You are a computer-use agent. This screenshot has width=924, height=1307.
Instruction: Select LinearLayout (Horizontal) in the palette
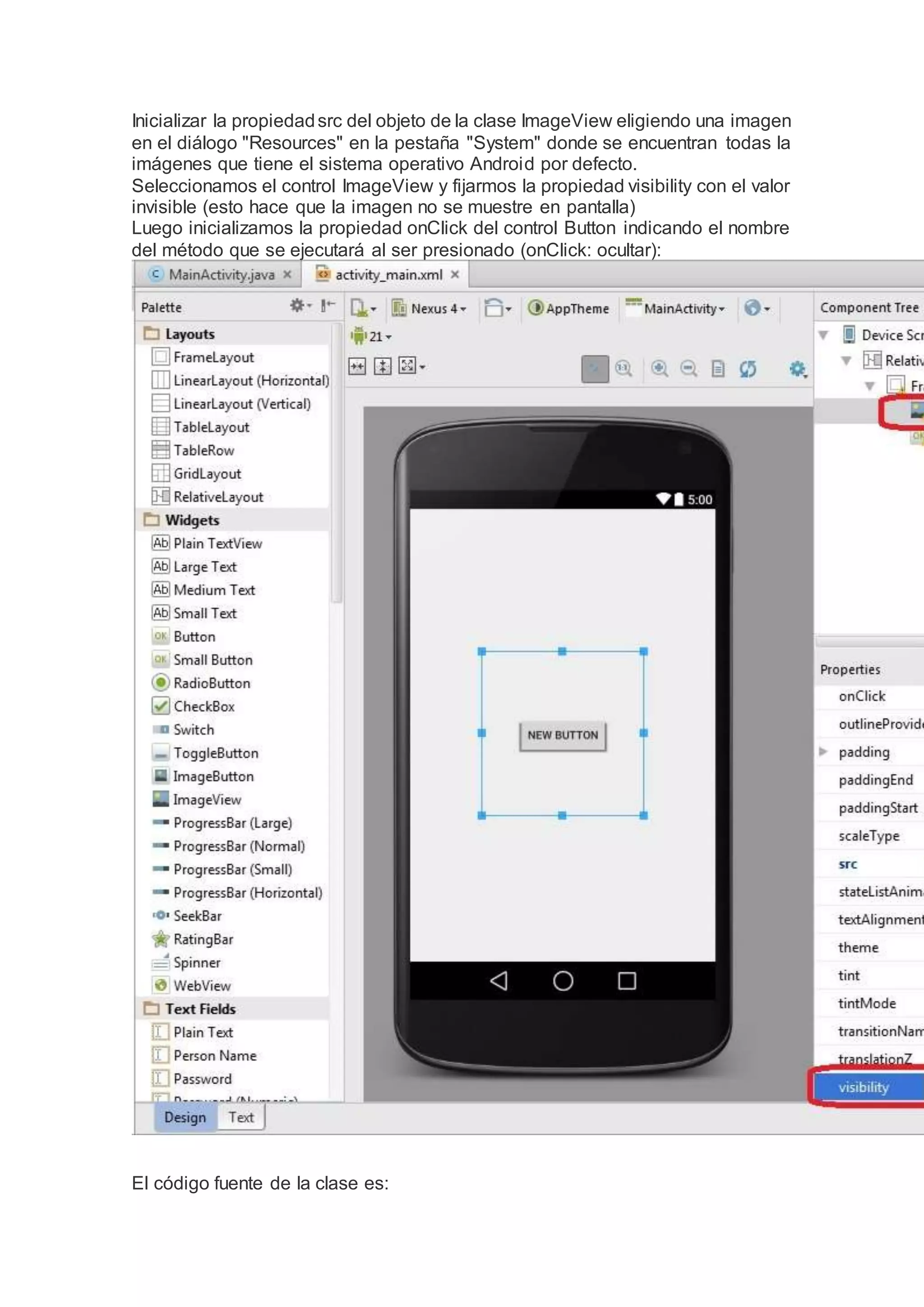coord(240,381)
